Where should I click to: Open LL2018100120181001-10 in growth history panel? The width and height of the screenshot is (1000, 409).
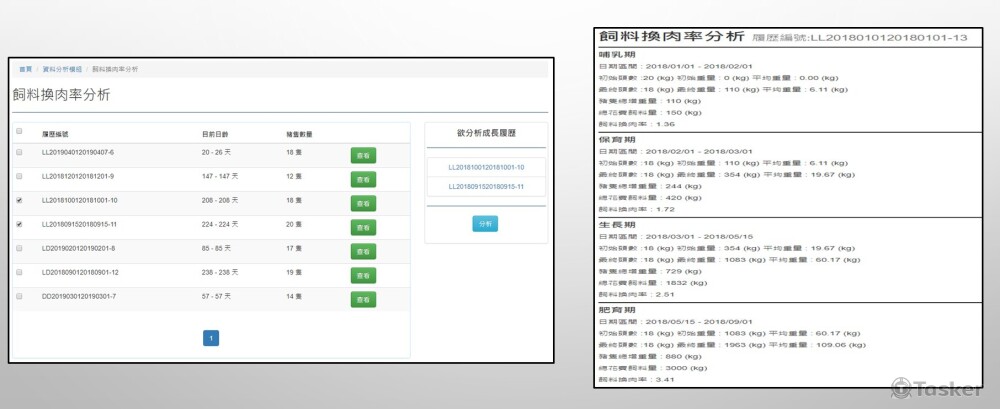[x=485, y=167]
